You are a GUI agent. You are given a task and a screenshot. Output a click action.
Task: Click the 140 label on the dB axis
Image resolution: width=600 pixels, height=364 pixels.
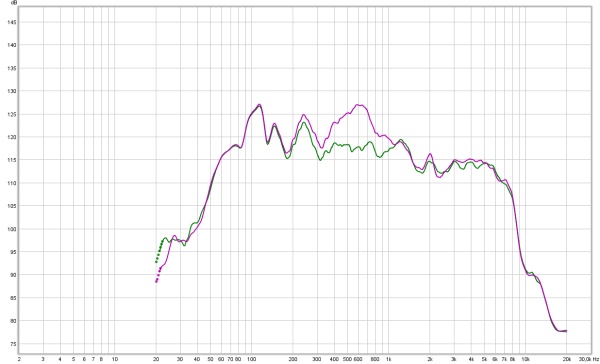[12, 45]
